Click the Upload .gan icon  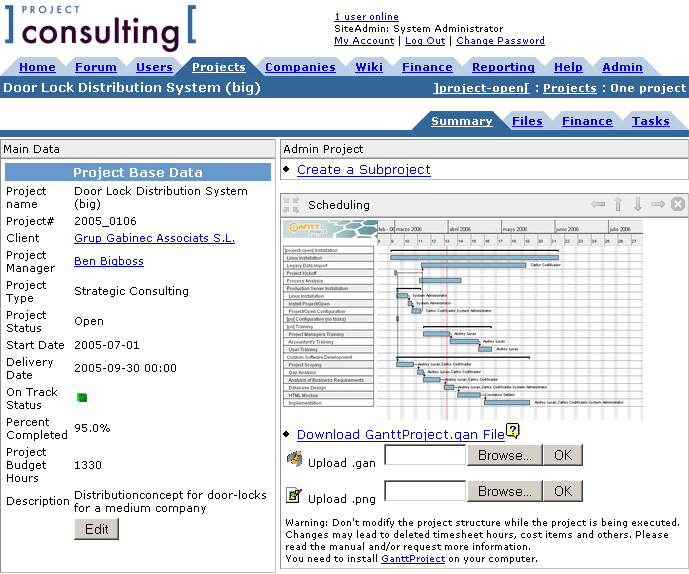pos(294,458)
